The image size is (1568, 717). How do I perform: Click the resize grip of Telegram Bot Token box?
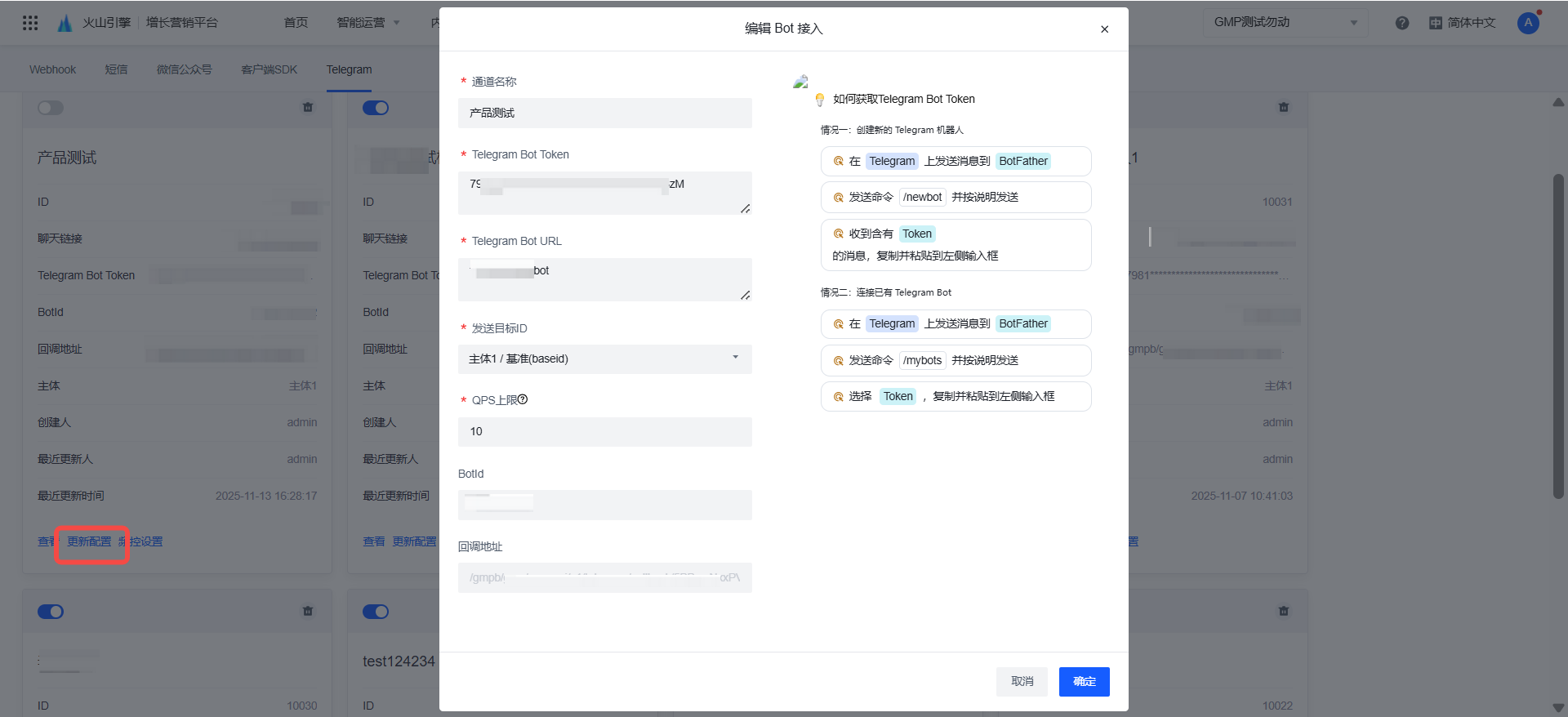pos(745,209)
